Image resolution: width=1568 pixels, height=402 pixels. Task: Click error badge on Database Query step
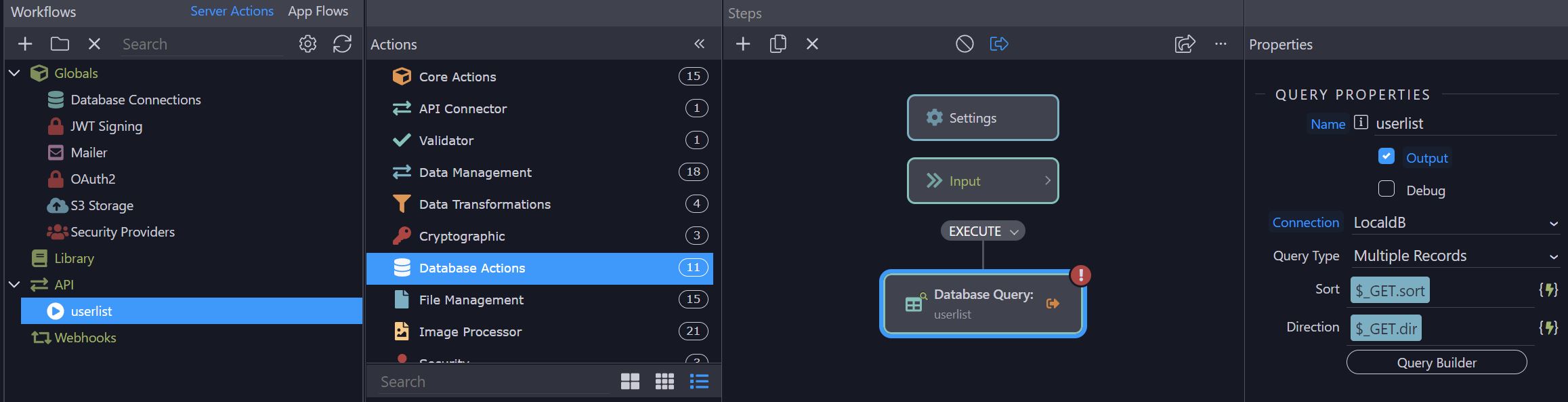coord(1081,275)
